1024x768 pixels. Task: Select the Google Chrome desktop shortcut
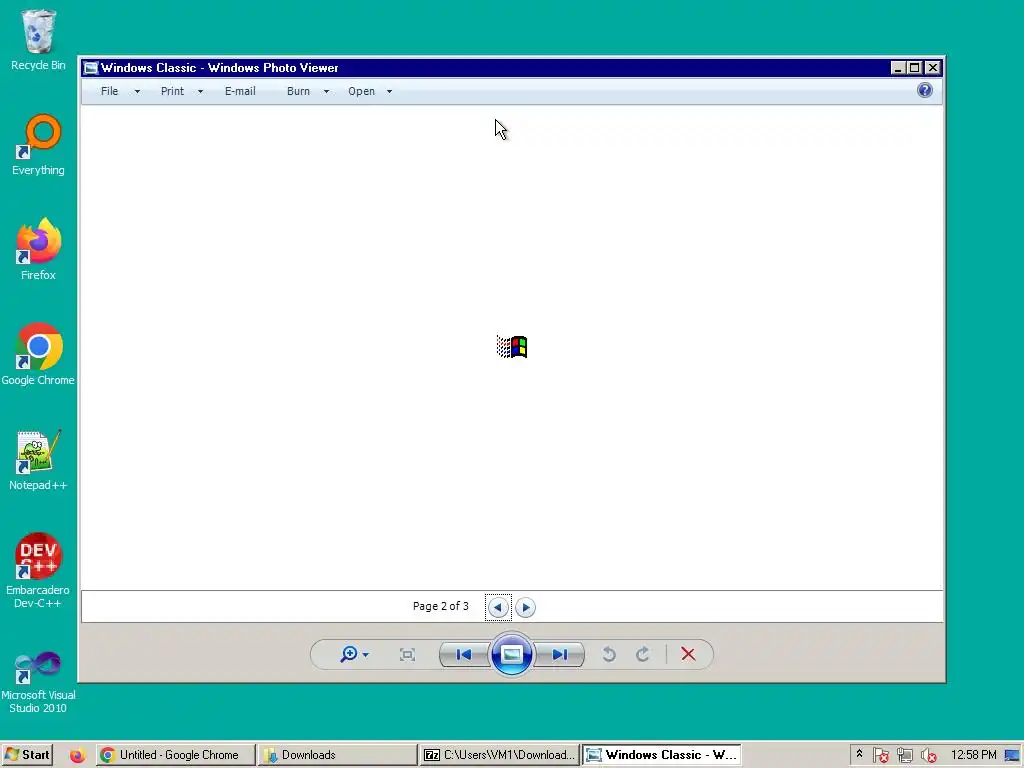38,355
